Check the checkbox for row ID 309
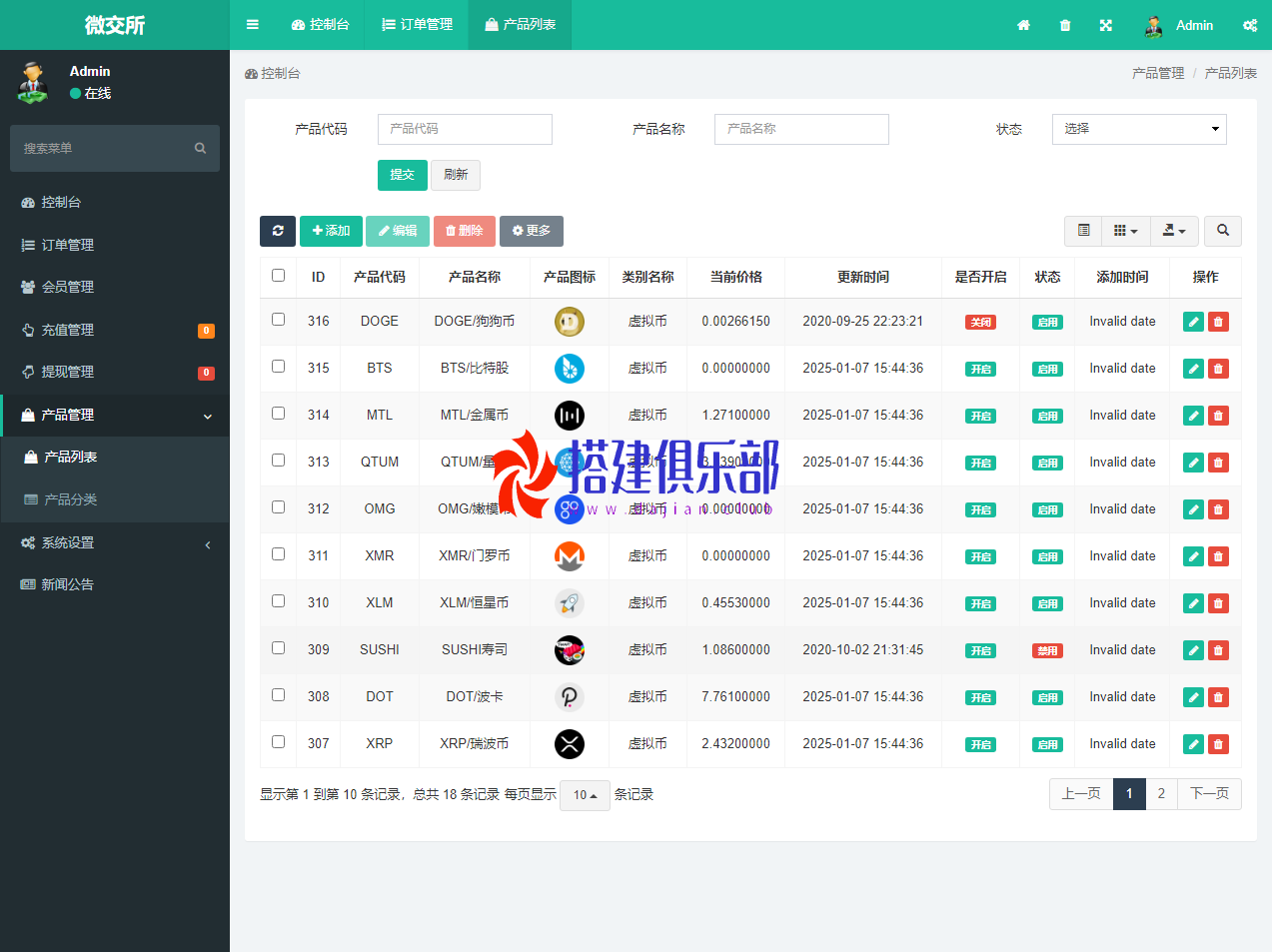The width and height of the screenshot is (1272, 952). (x=278, y=648)
